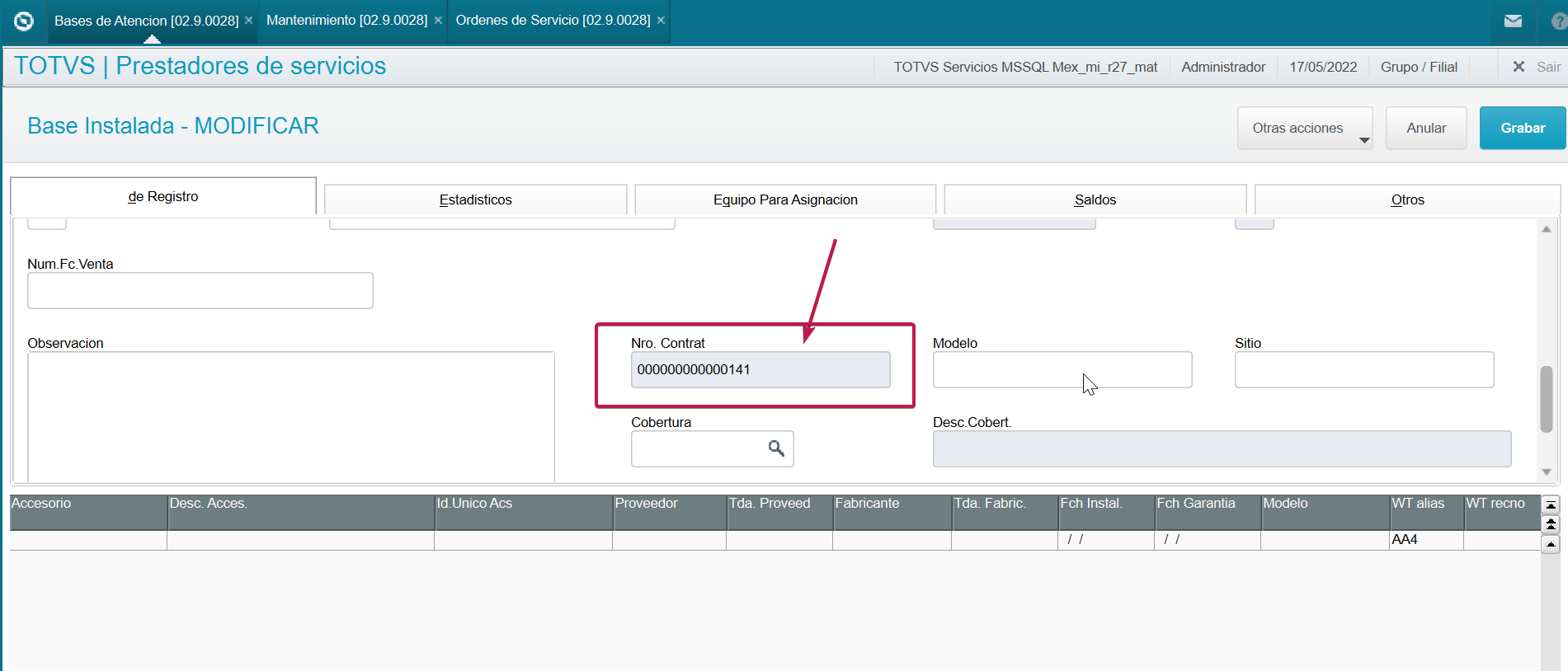
Task: Select the Saldos tab
Action: coord(1095,199)
